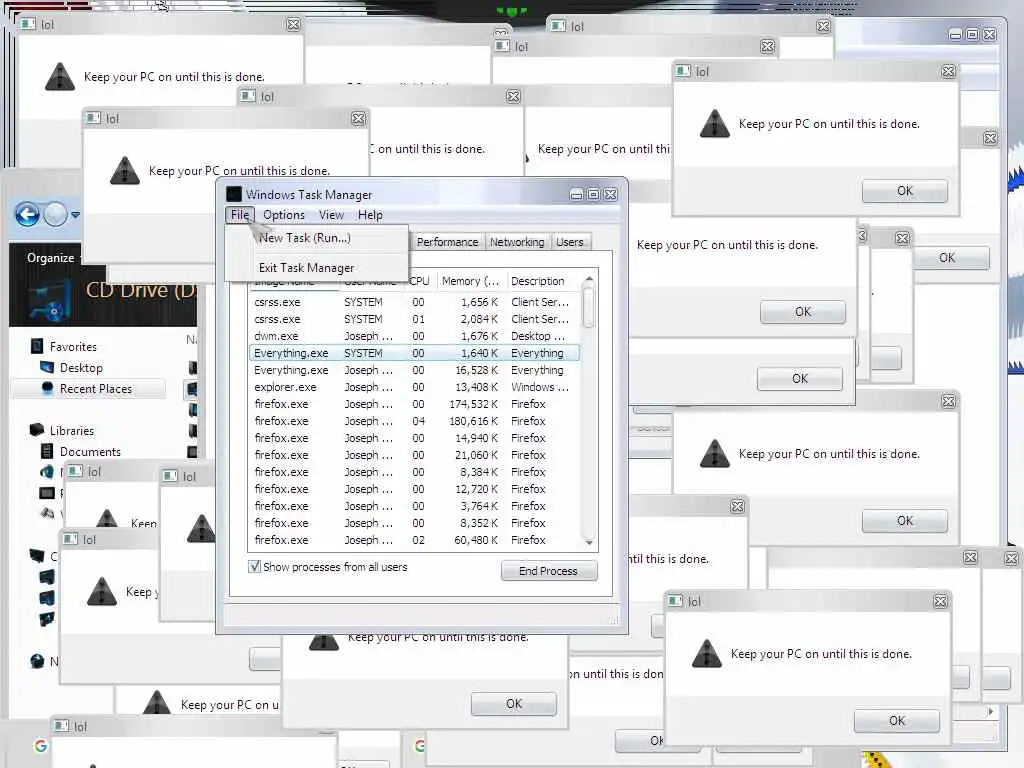Switch to the Networking tab
The width and height of the screenshot is (1024, 768).
click(517, 242)
